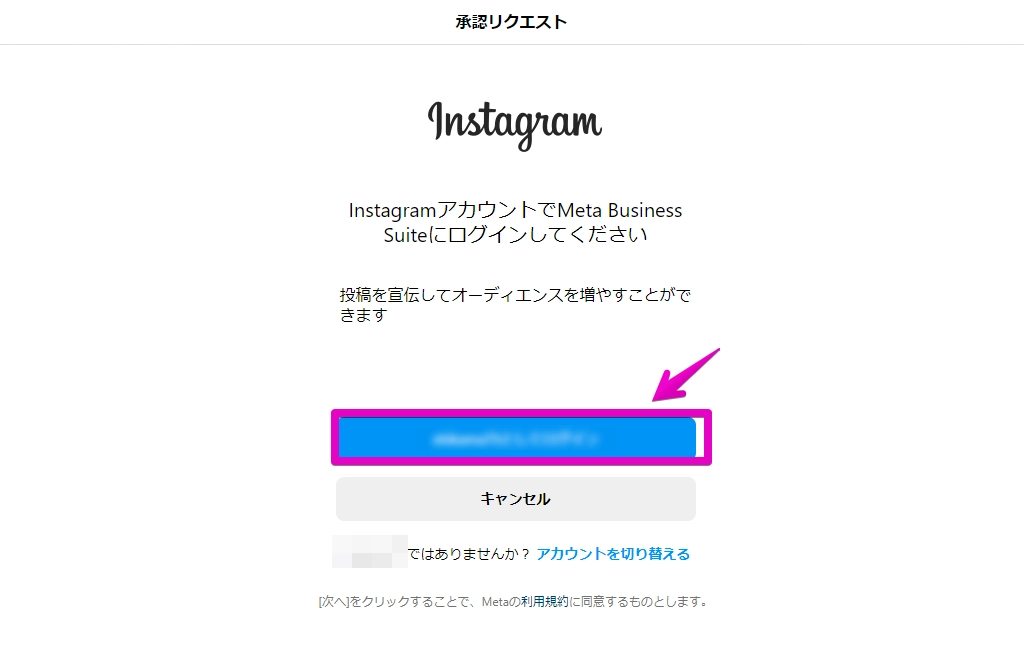Click white gap right of blue button
Image resolution: width=1024 pixels, height=658 pixels.
699,437
